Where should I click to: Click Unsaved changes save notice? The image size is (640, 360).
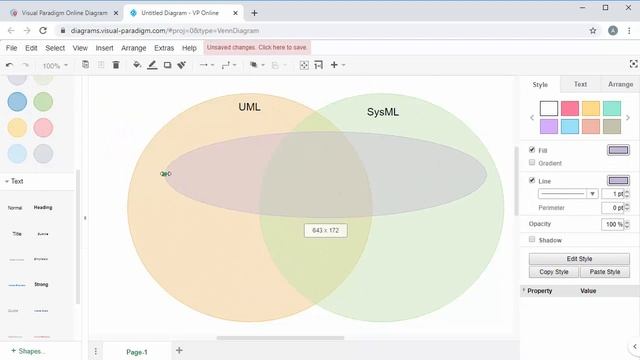(x=257, y=47)
